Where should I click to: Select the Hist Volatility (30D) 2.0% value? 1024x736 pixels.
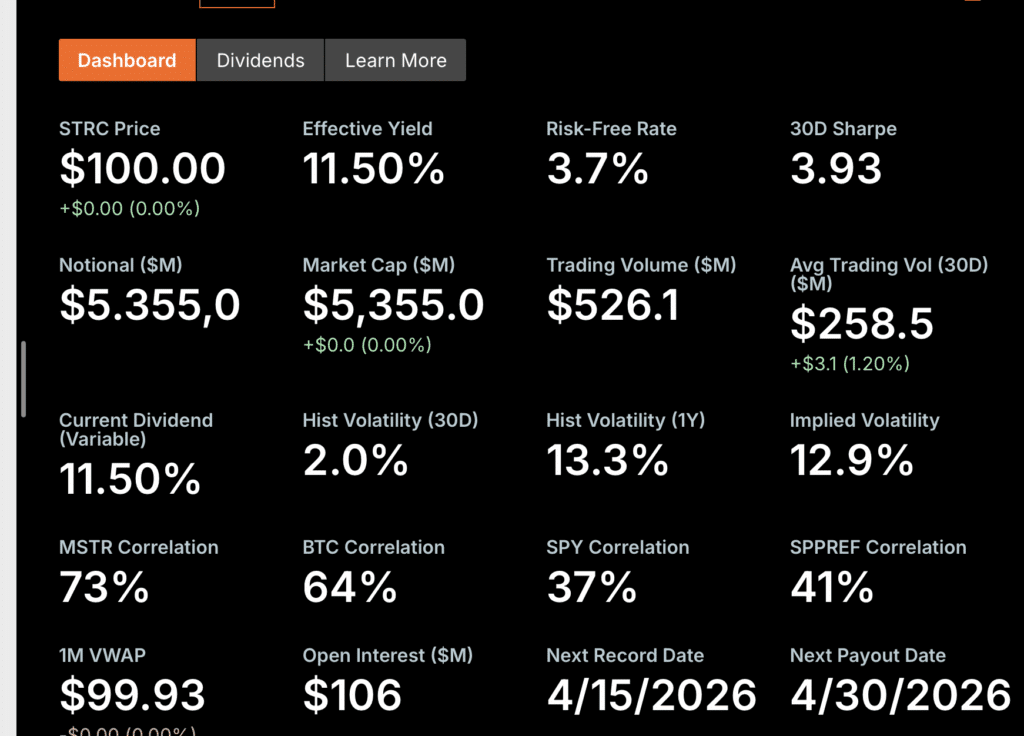pos(355,460)
